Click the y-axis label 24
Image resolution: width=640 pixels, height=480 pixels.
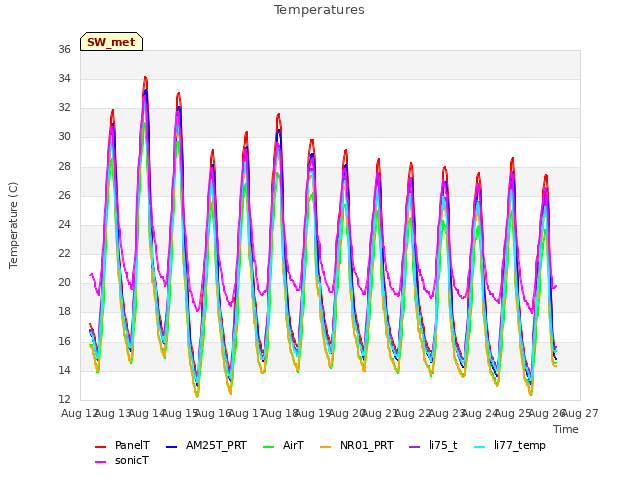(64, 224)
